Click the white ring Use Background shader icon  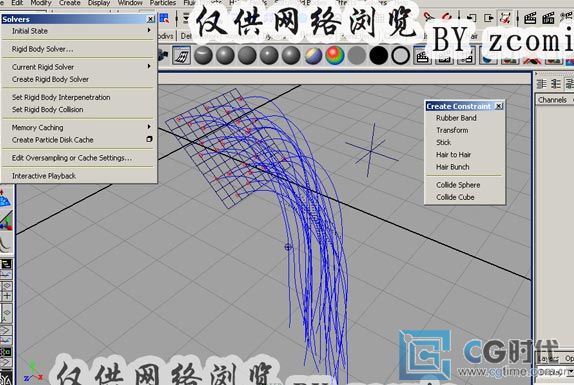[400, 56]
